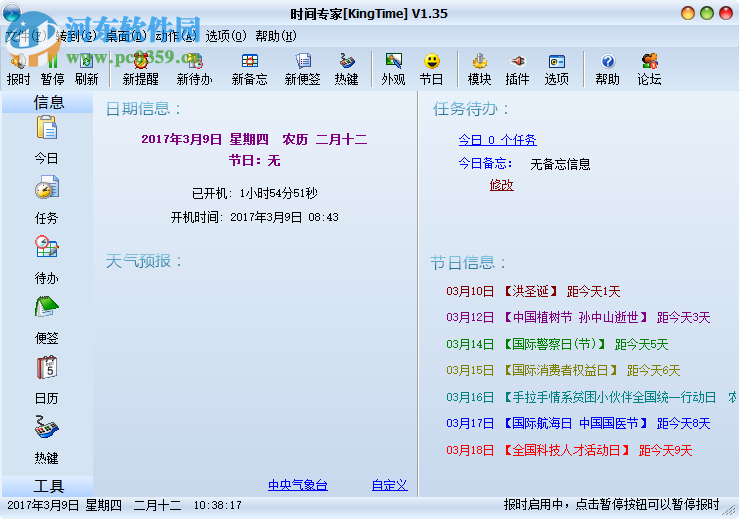Open the 文件(F) menu
The height and width of the screenshot is (519, 739).
[x=26, y=36]
